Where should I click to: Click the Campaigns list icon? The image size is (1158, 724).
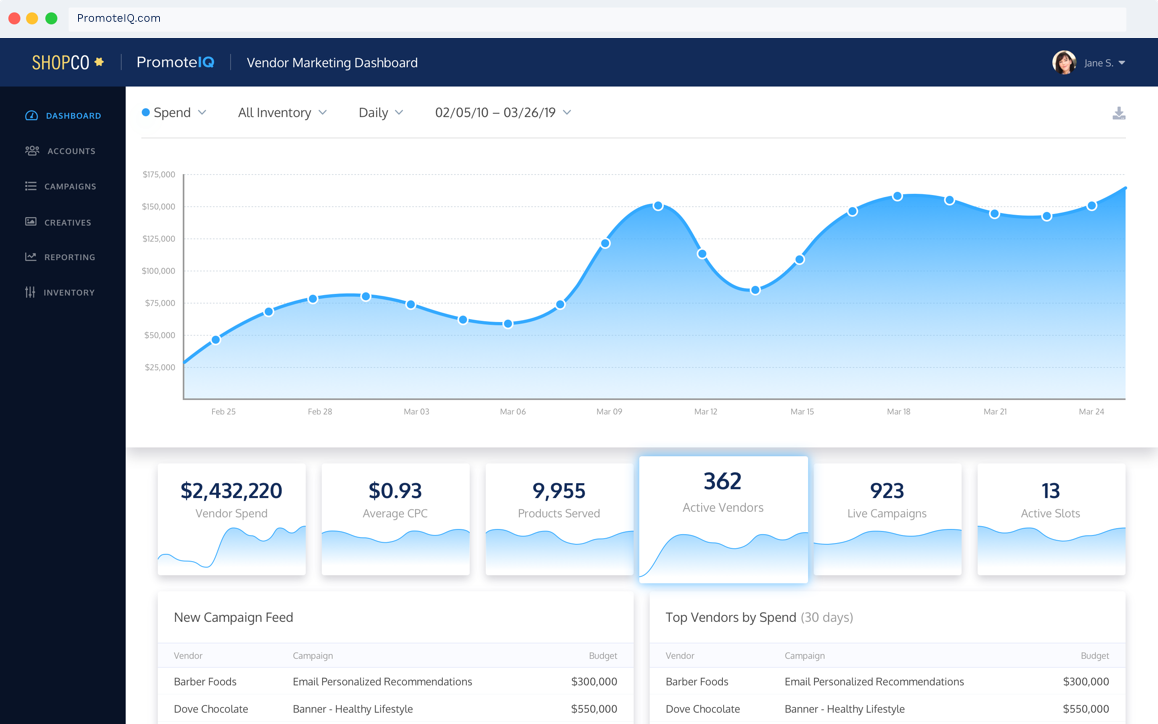[31, 186]
